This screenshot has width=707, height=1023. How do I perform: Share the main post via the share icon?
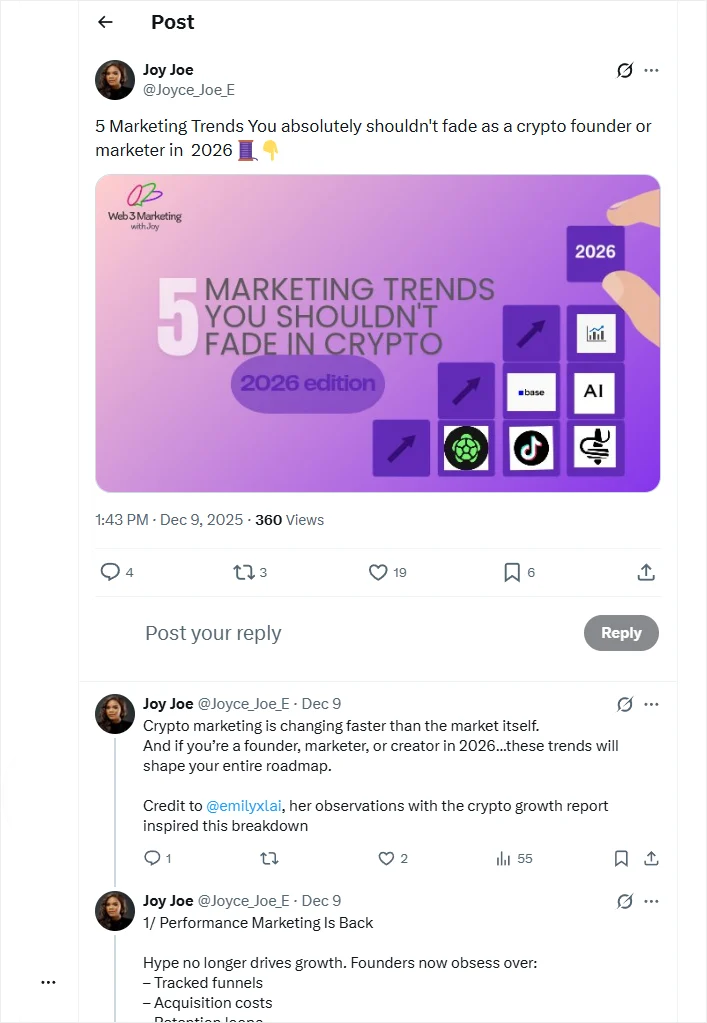pos(645,572)
